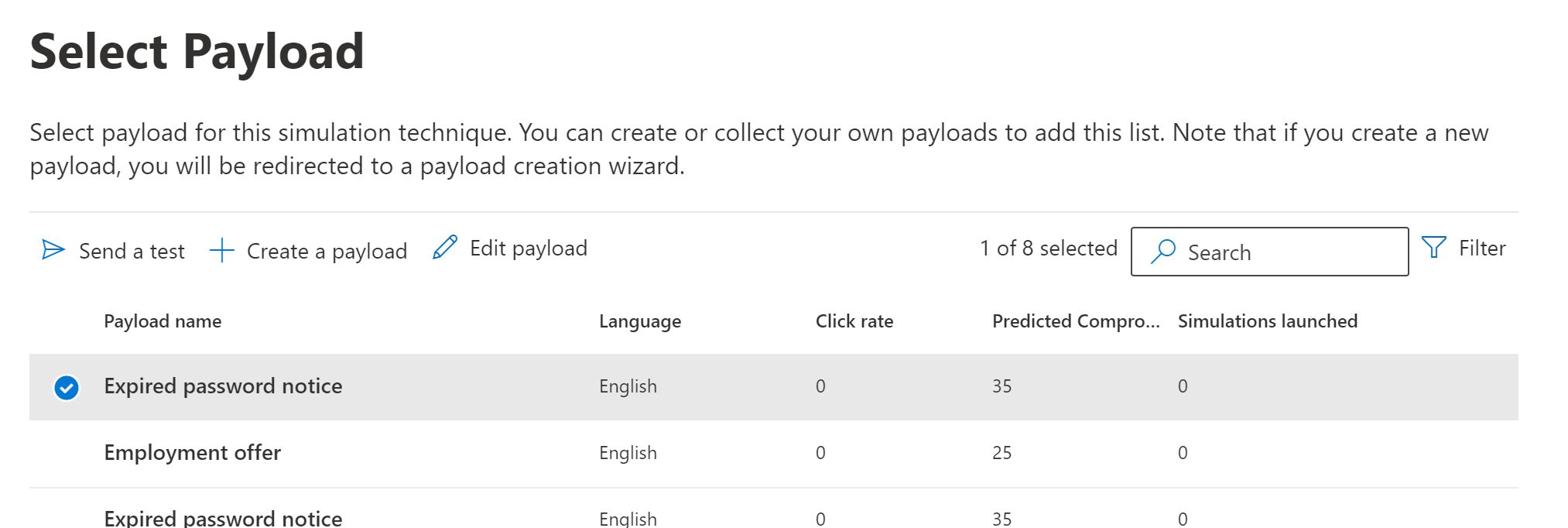Sort by Click rate column header
The image size is (1568, 528).
[854, 321]
